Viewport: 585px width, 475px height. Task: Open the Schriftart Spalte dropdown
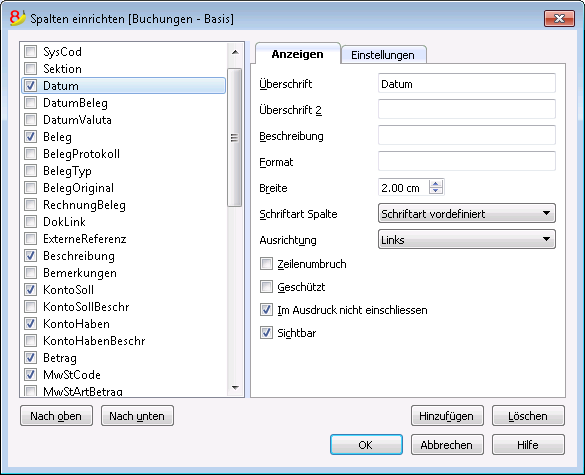(x=466, y=213)
